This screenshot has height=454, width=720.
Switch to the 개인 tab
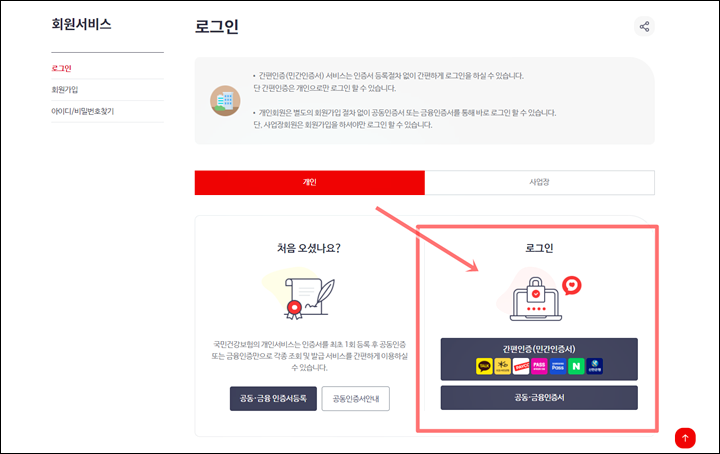(x=309, y=182)
